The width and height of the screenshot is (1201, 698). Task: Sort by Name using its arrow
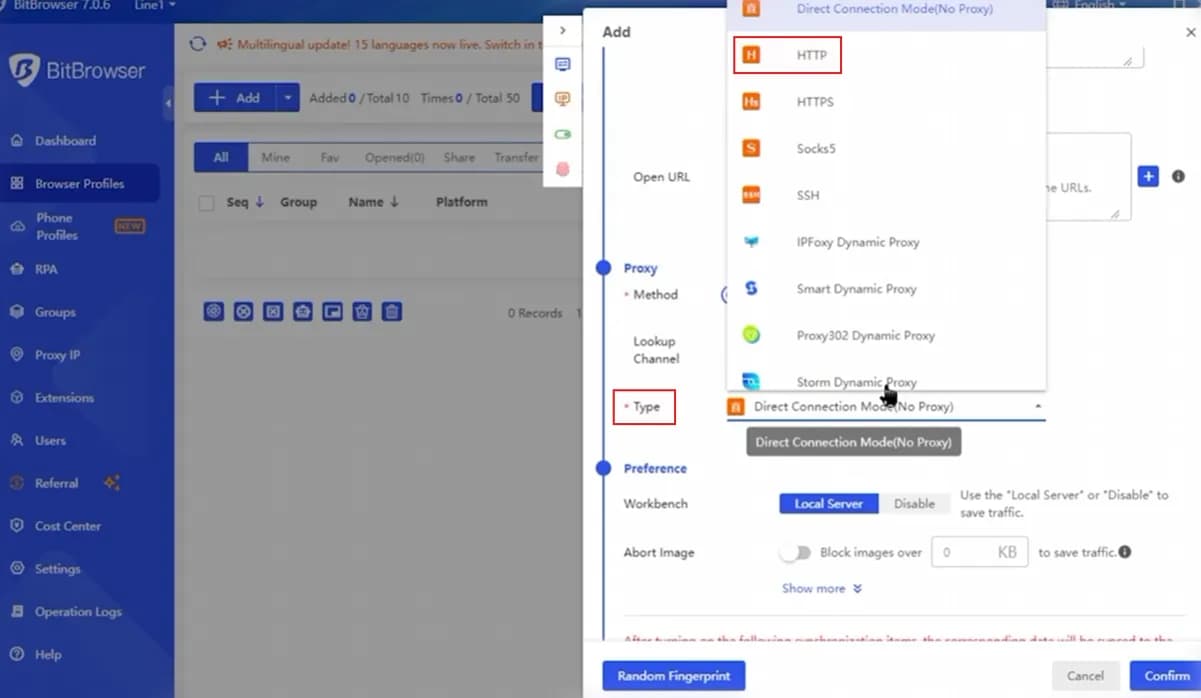point(394,202)
